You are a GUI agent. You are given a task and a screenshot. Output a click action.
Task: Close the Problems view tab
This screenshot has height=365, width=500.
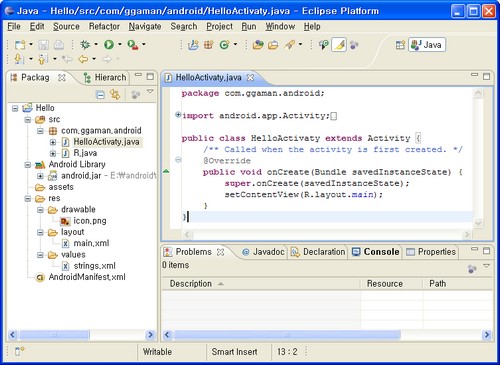(x=220, y=252)
